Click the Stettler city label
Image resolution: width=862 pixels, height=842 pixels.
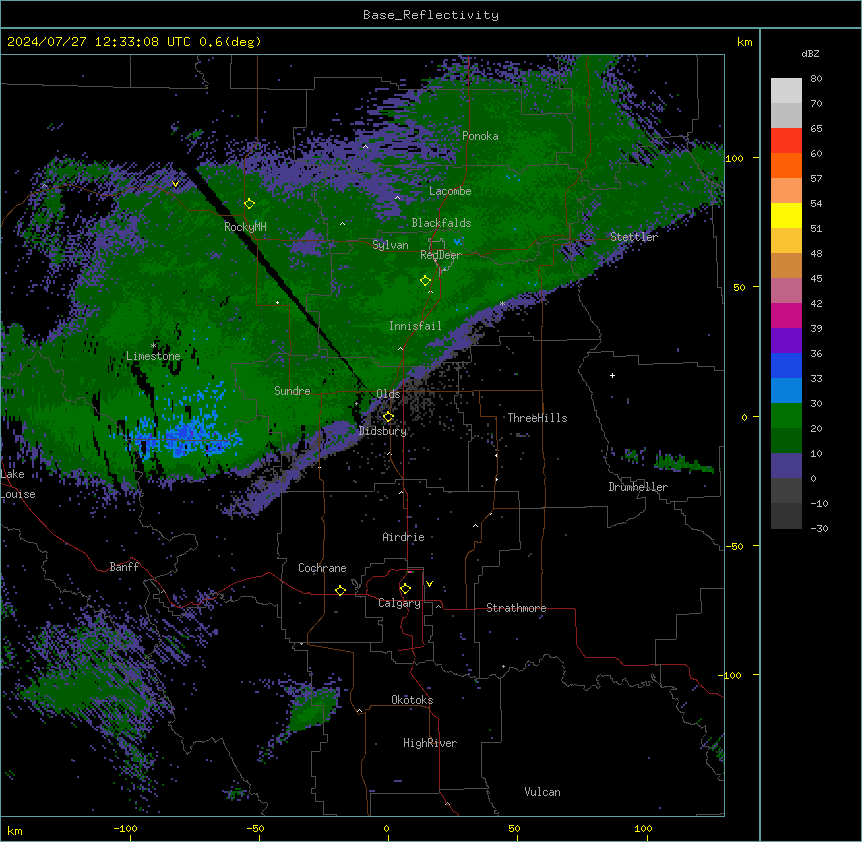click(634, 237)
